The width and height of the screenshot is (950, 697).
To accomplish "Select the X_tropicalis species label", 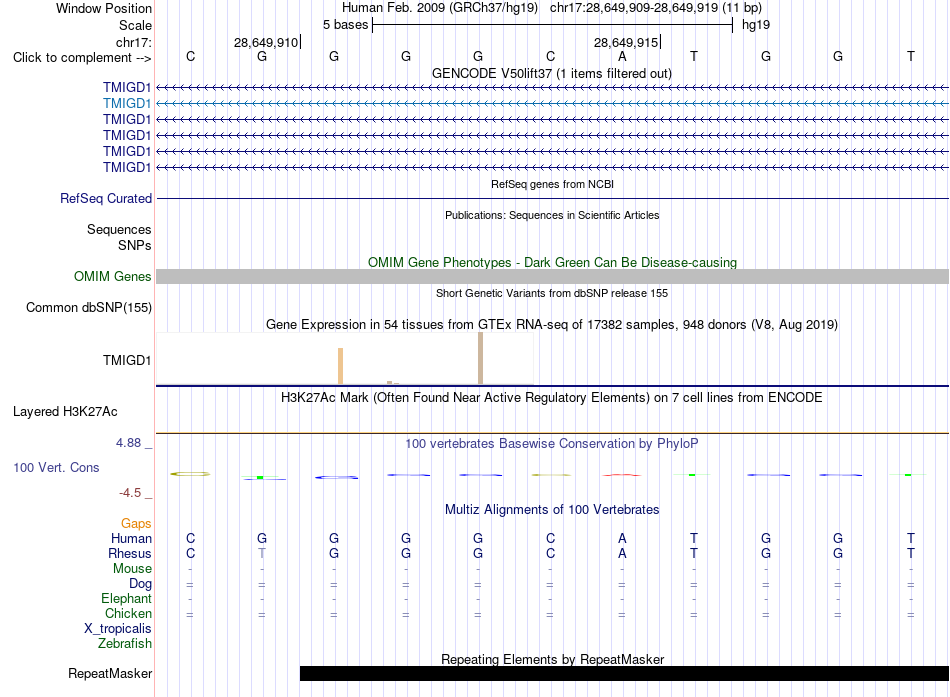I will tap(118, 629).
